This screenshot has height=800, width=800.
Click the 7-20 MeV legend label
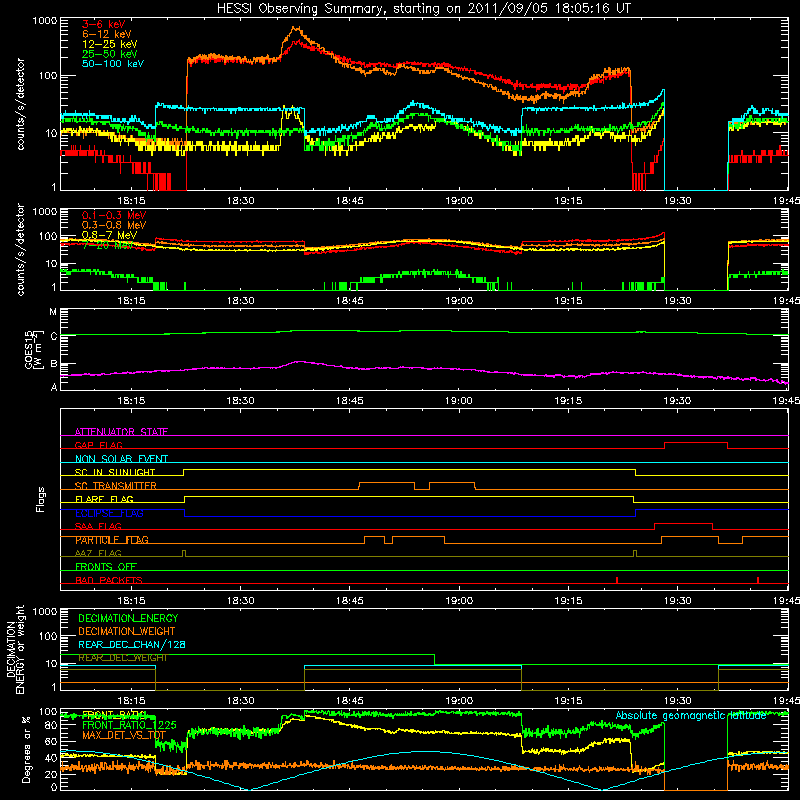click(x=107, y=245)
